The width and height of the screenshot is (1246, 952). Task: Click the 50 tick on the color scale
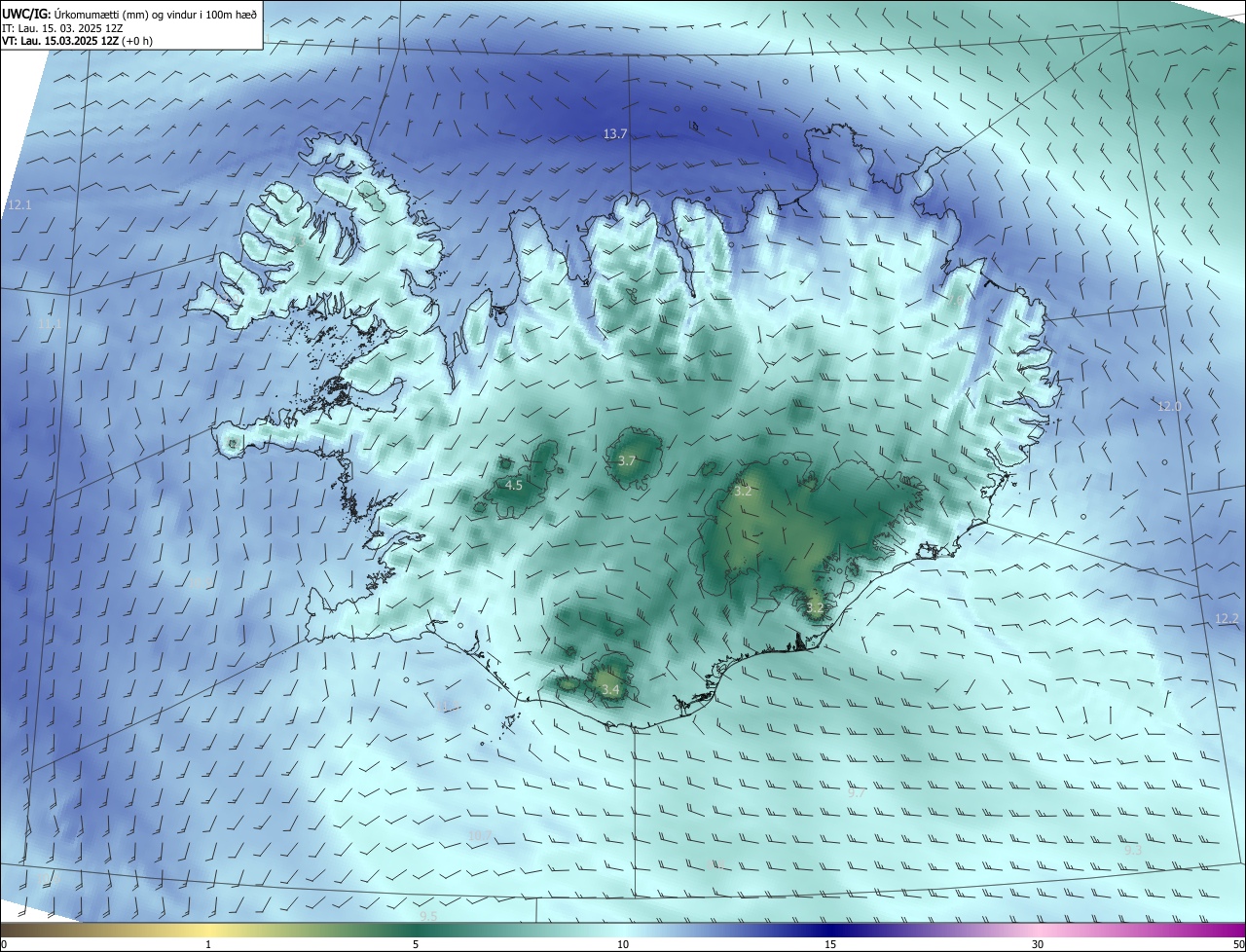1238,944
